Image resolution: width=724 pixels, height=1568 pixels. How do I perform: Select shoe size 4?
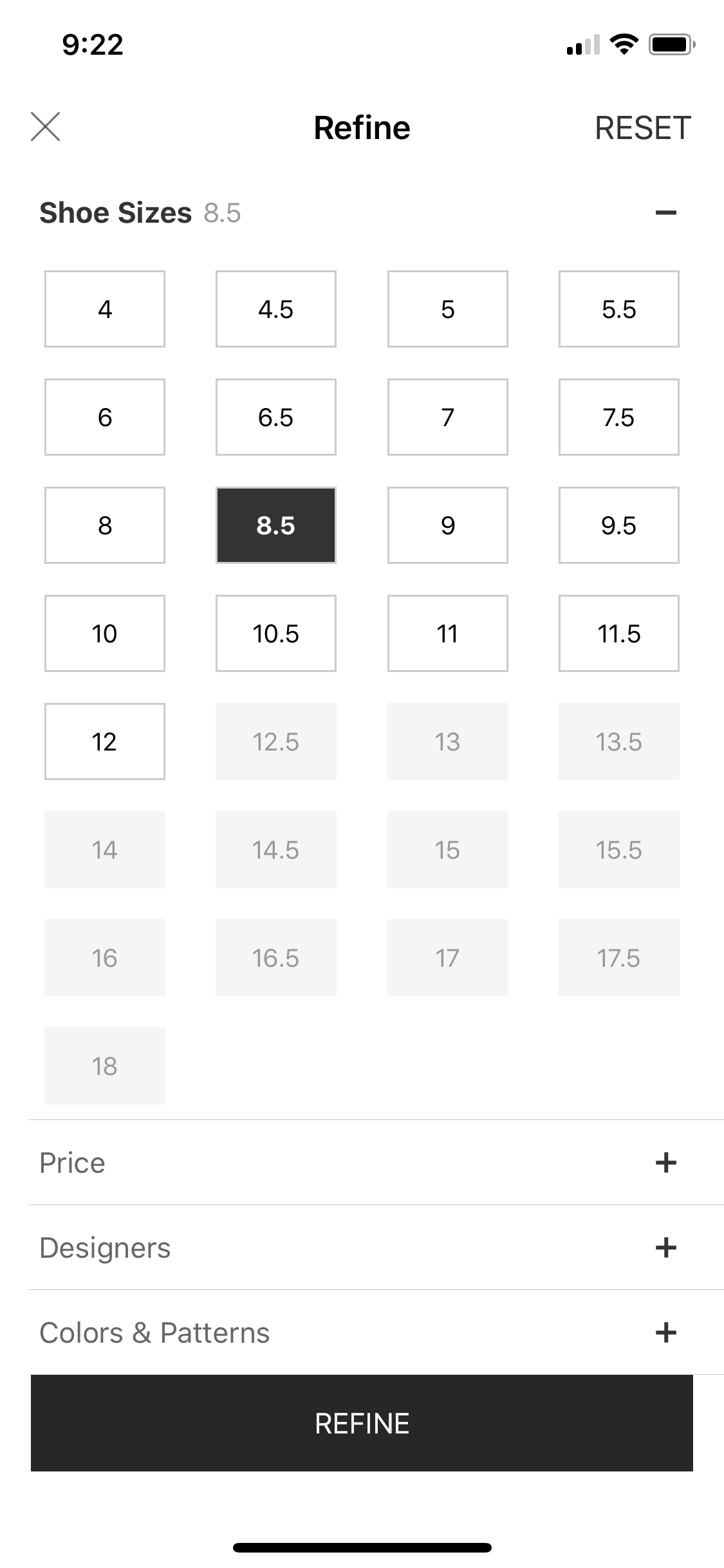pyautogui.click(x=104, y=309)
